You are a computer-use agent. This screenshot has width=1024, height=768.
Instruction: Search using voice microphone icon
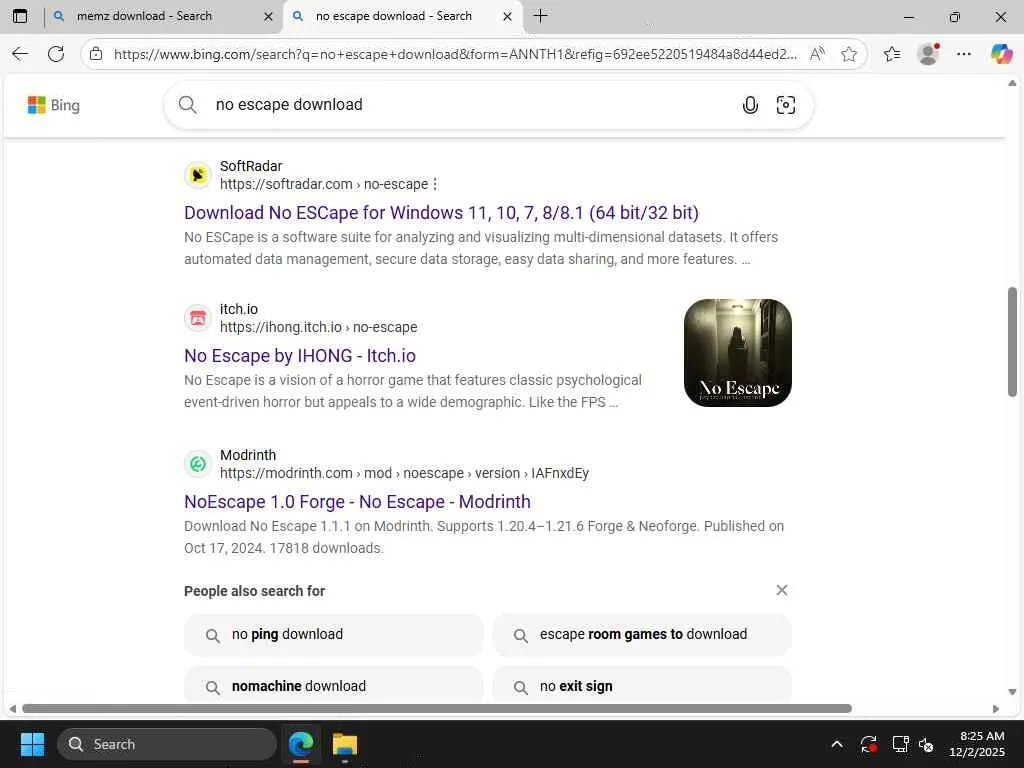click(750, 105)
